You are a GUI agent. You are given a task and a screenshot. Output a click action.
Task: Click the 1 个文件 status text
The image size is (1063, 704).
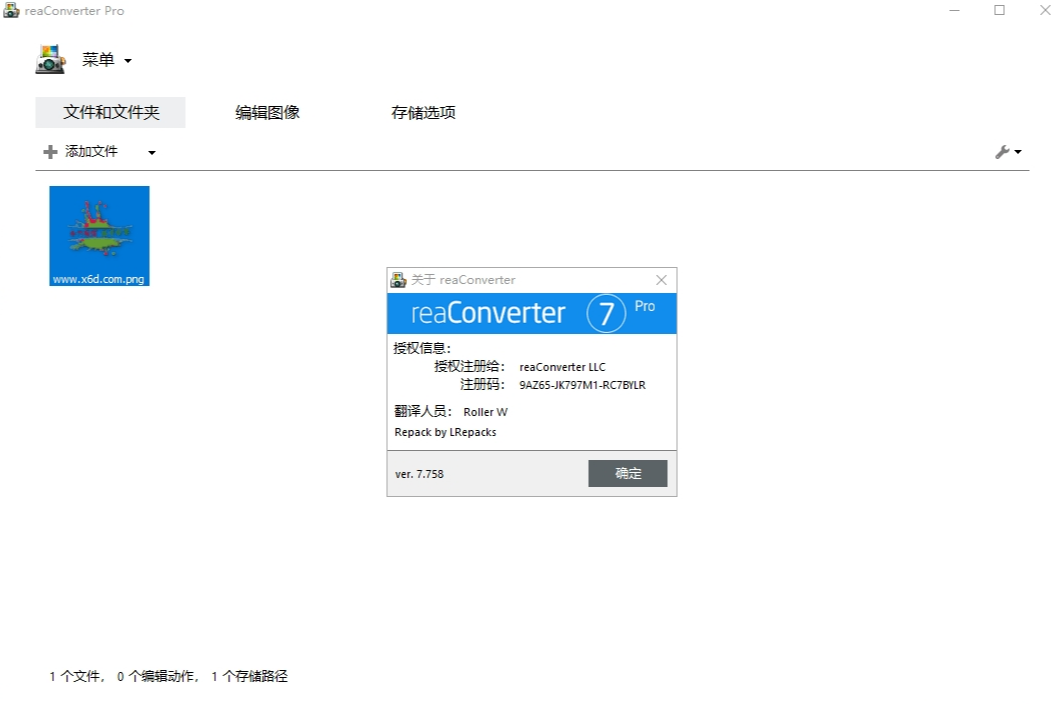click(76, 677)
